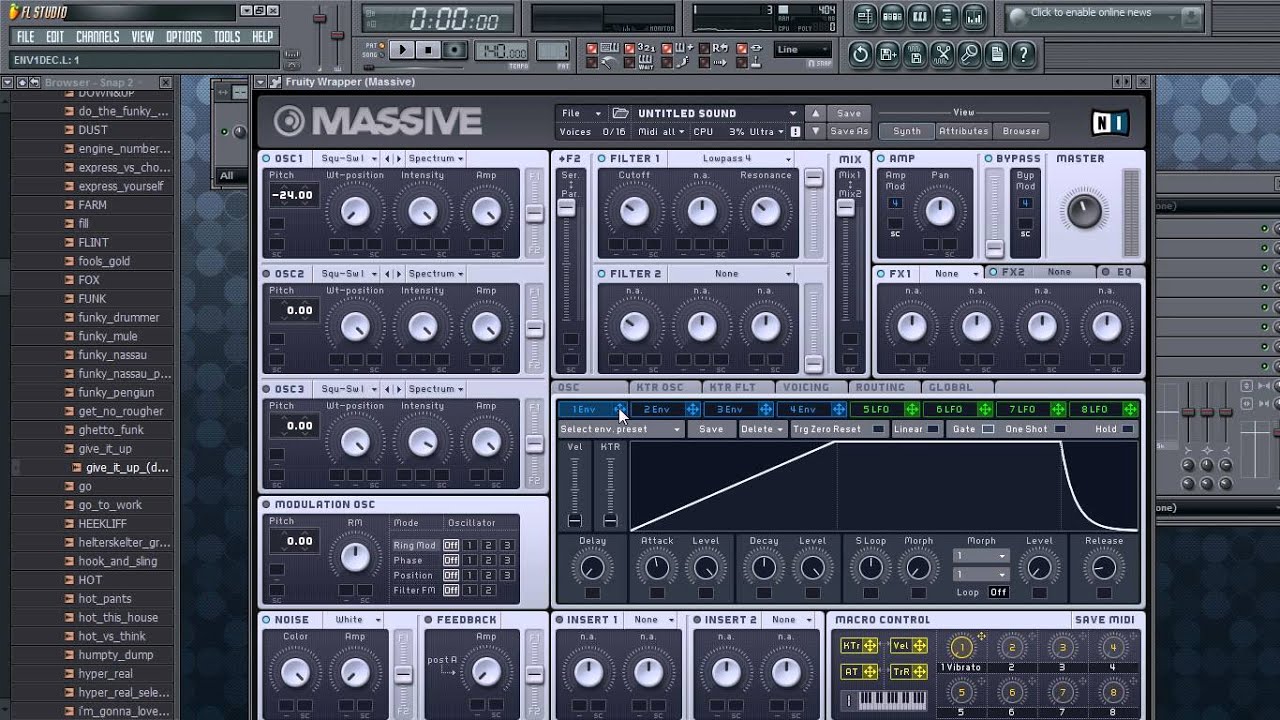This screenshot has width=1280, height=720.
Task: Toggle the Gate checkbox in envelope
Action: coord(988,429)
